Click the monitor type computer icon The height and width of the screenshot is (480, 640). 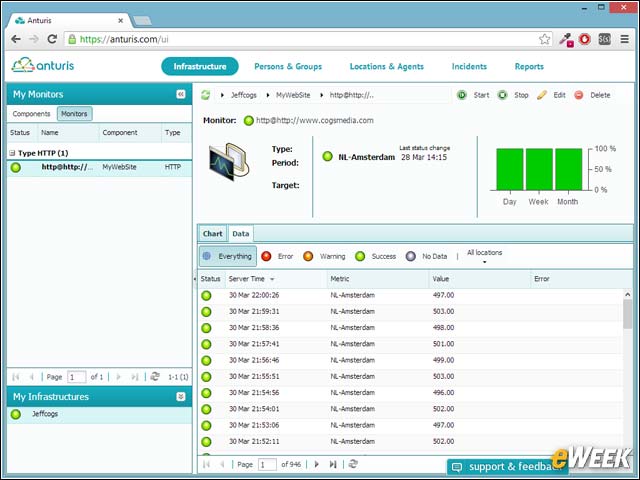tap(229, 162)
